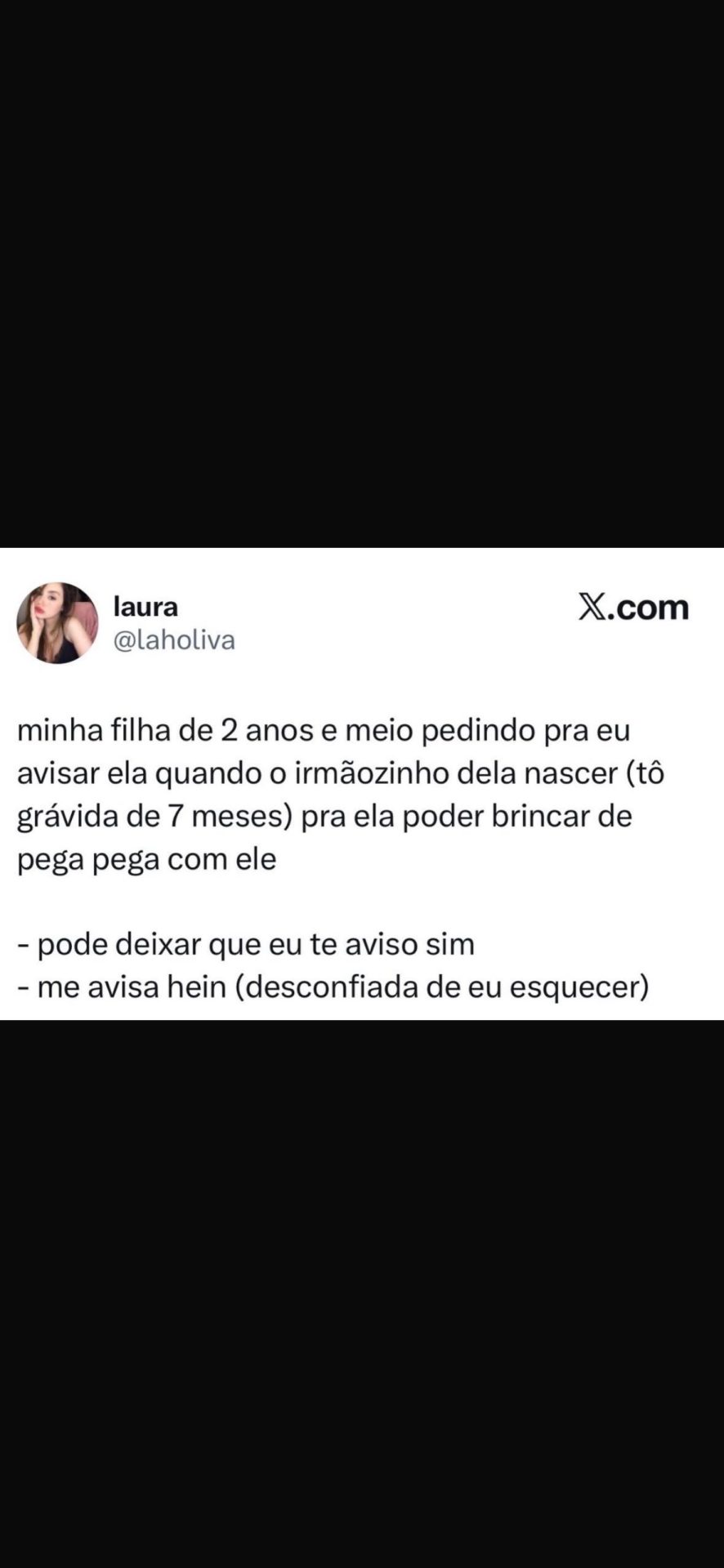The height and width of the screenshot is (1568, 724).
Task: Tap the display name laura
Action: click(x=145, y=607)
